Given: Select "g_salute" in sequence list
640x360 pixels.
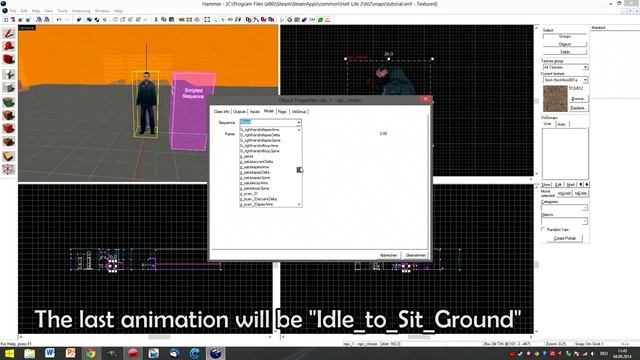Looking at the screenshot, I should 247,156.
